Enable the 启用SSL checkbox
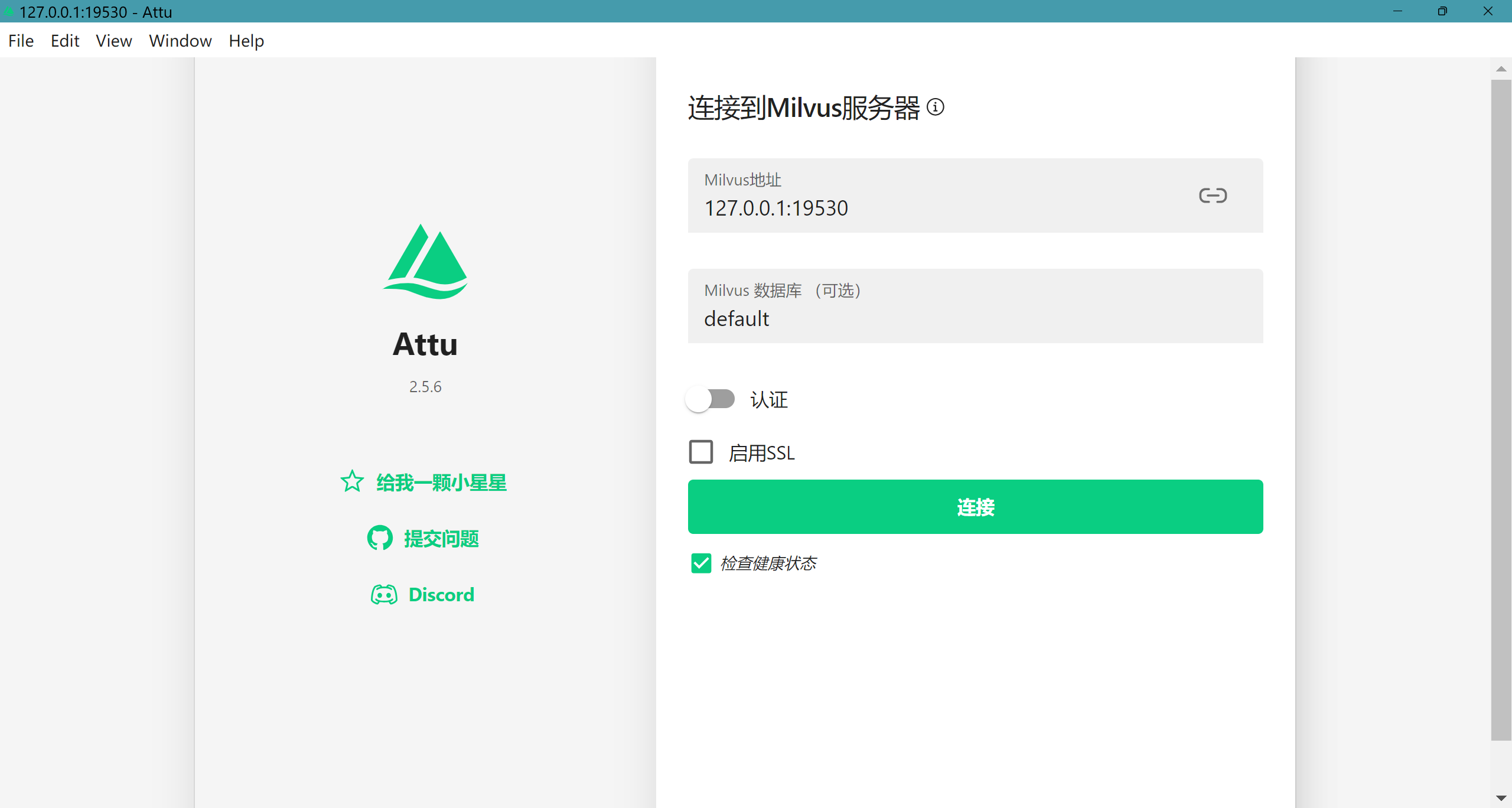Screen dimensions: 1512x808 click(701, 452)
